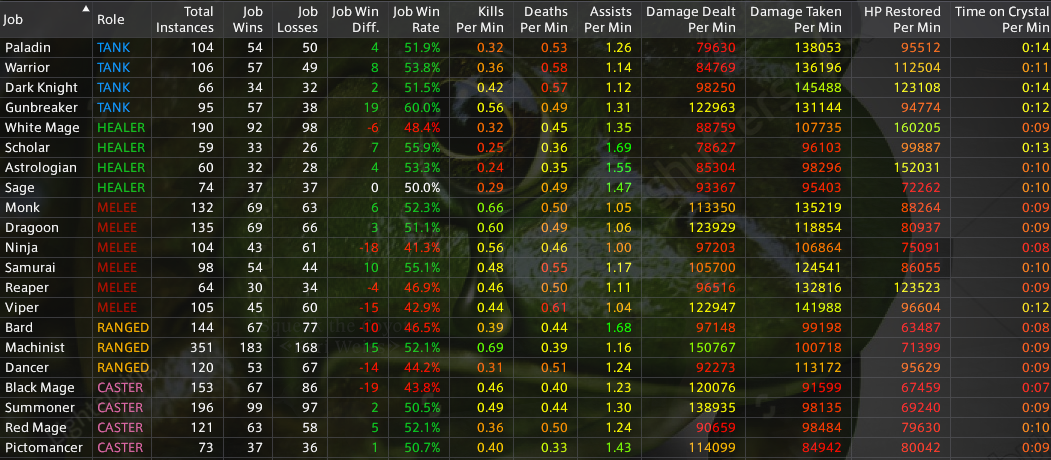Viewport: 1051px width, 460px height.
Task: Select the Astrologian job name
Action: point(40,168)
